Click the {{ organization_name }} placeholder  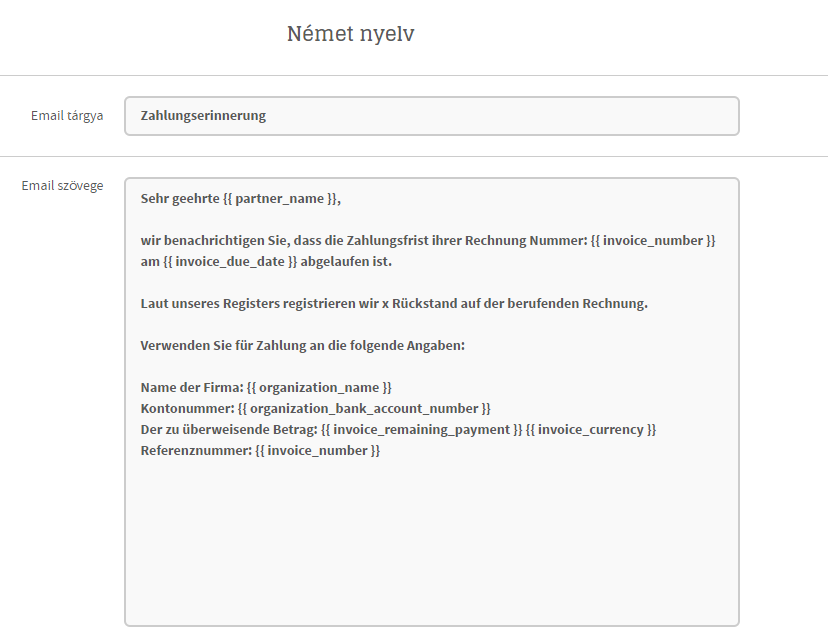click(x=319, y=388)
